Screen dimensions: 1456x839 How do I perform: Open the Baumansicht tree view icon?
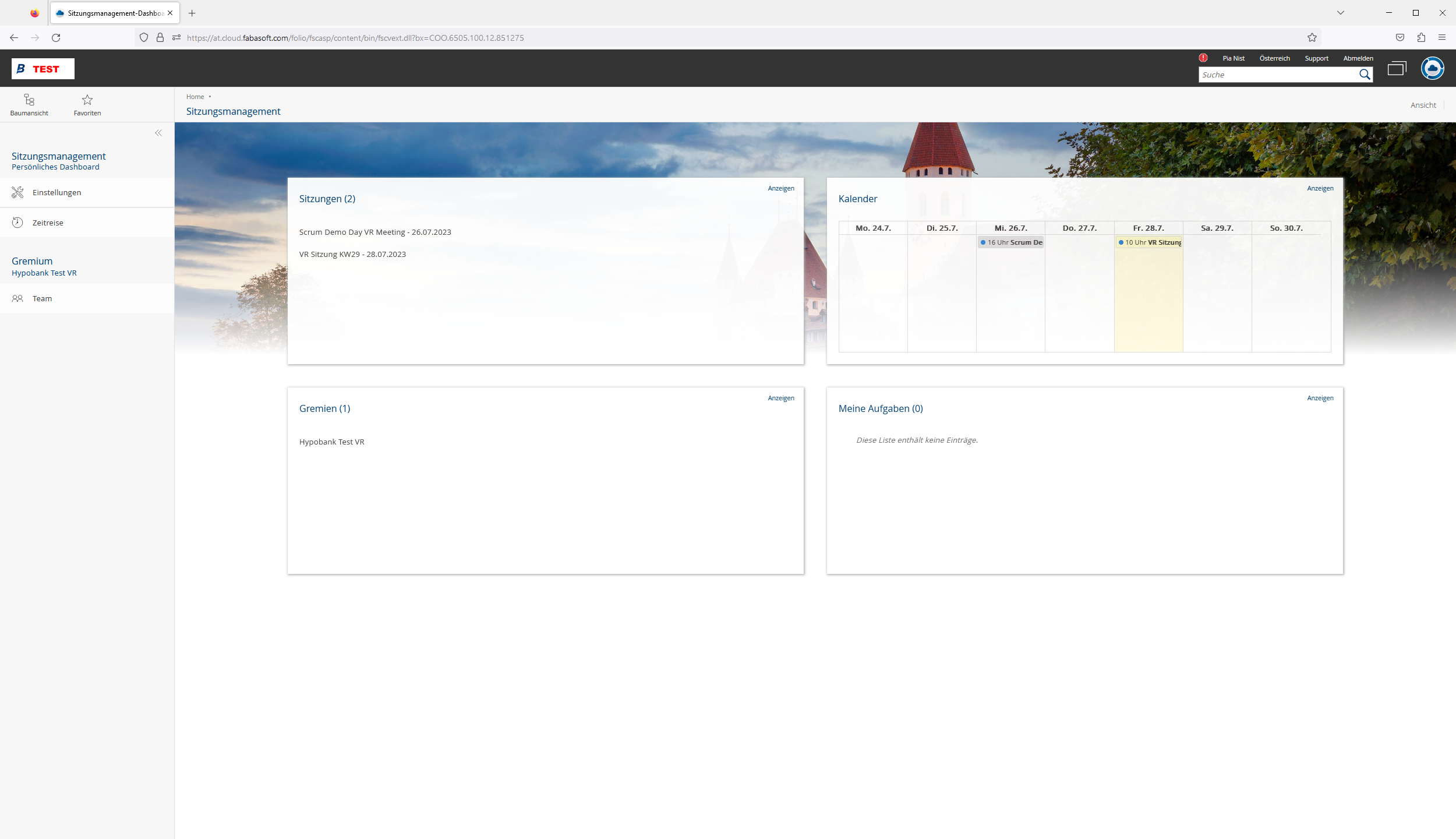29,100
